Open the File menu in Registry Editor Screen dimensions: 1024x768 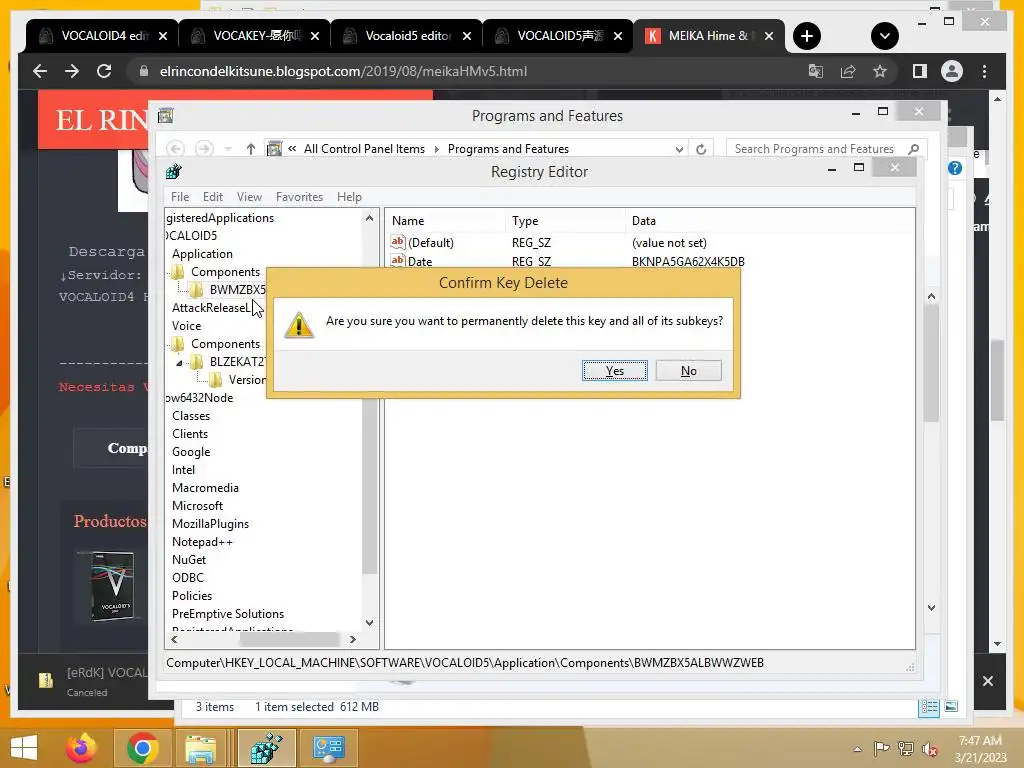click(x=180, y=197)
